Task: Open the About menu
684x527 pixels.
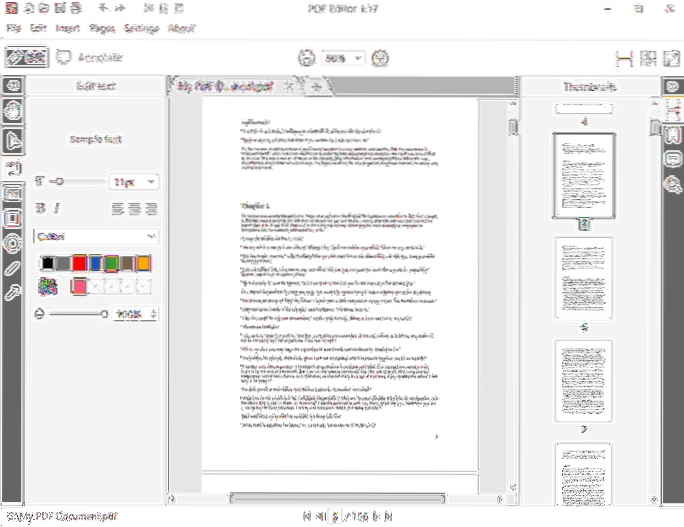Action: 181,28
